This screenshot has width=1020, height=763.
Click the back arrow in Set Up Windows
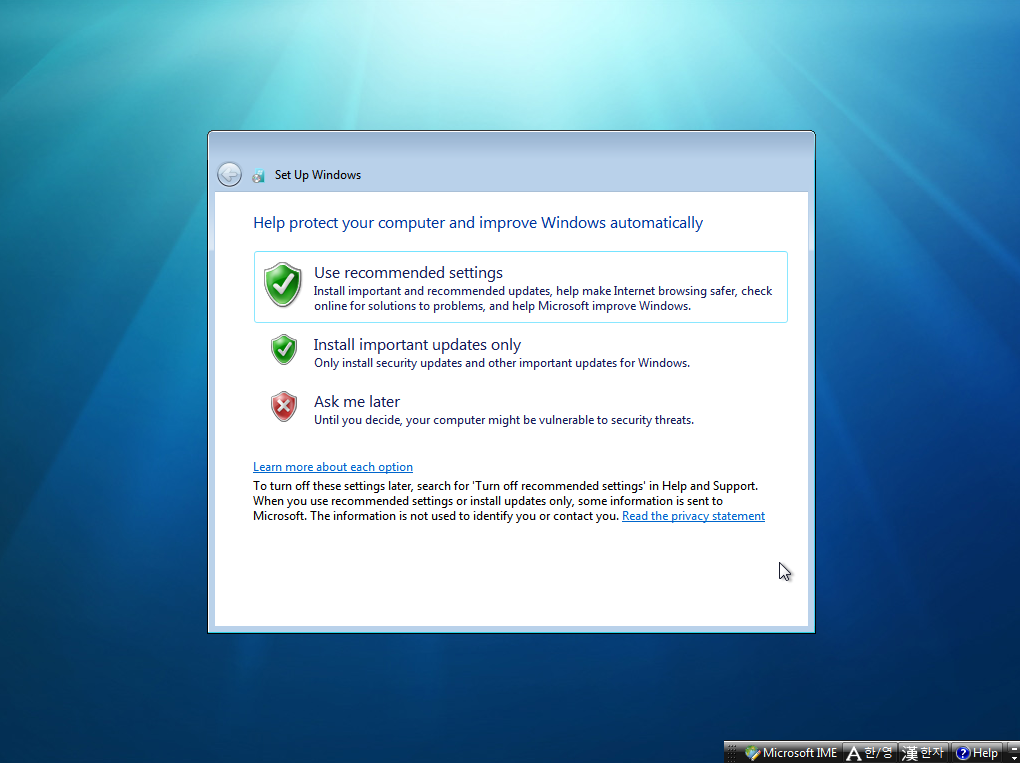pos(229,174)
